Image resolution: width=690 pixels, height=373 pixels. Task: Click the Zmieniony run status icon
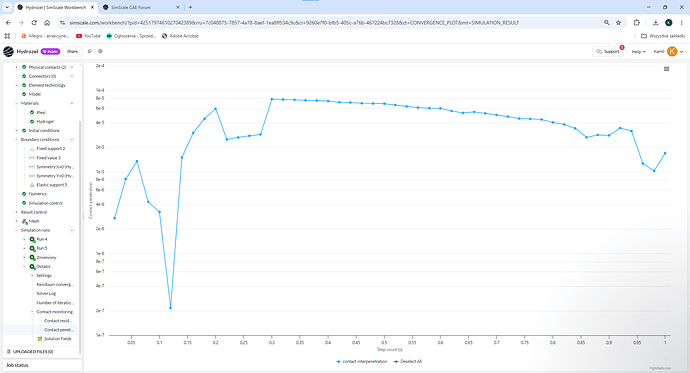click(x=32, y=257)
